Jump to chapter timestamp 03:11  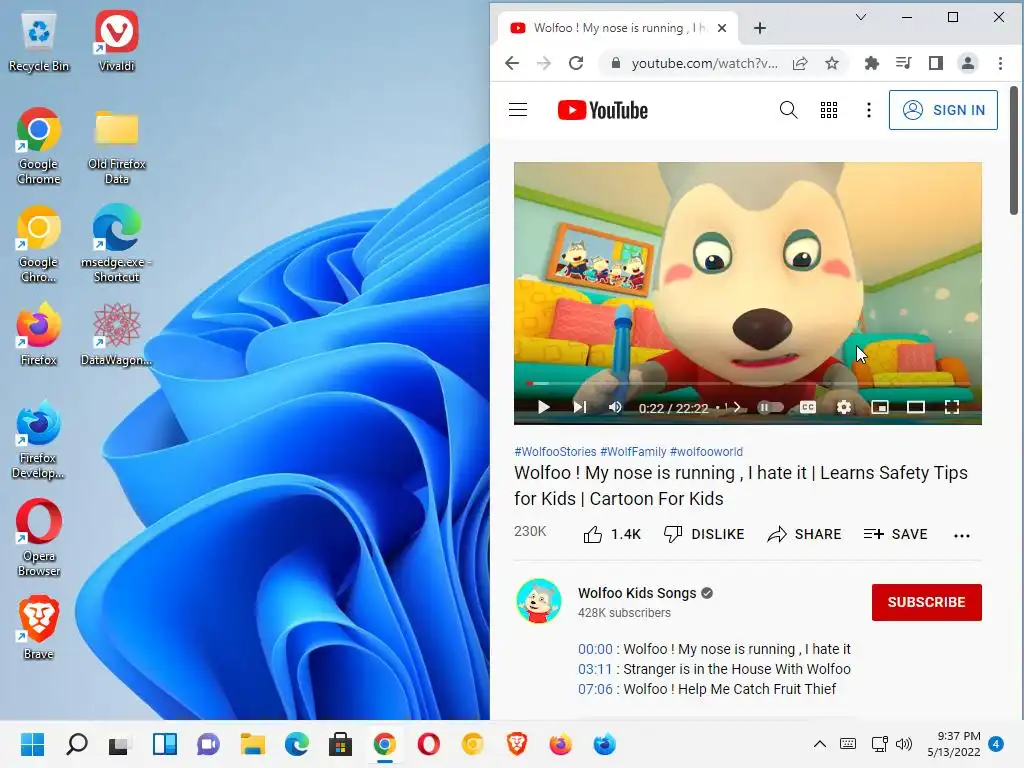tap(595, 669)
